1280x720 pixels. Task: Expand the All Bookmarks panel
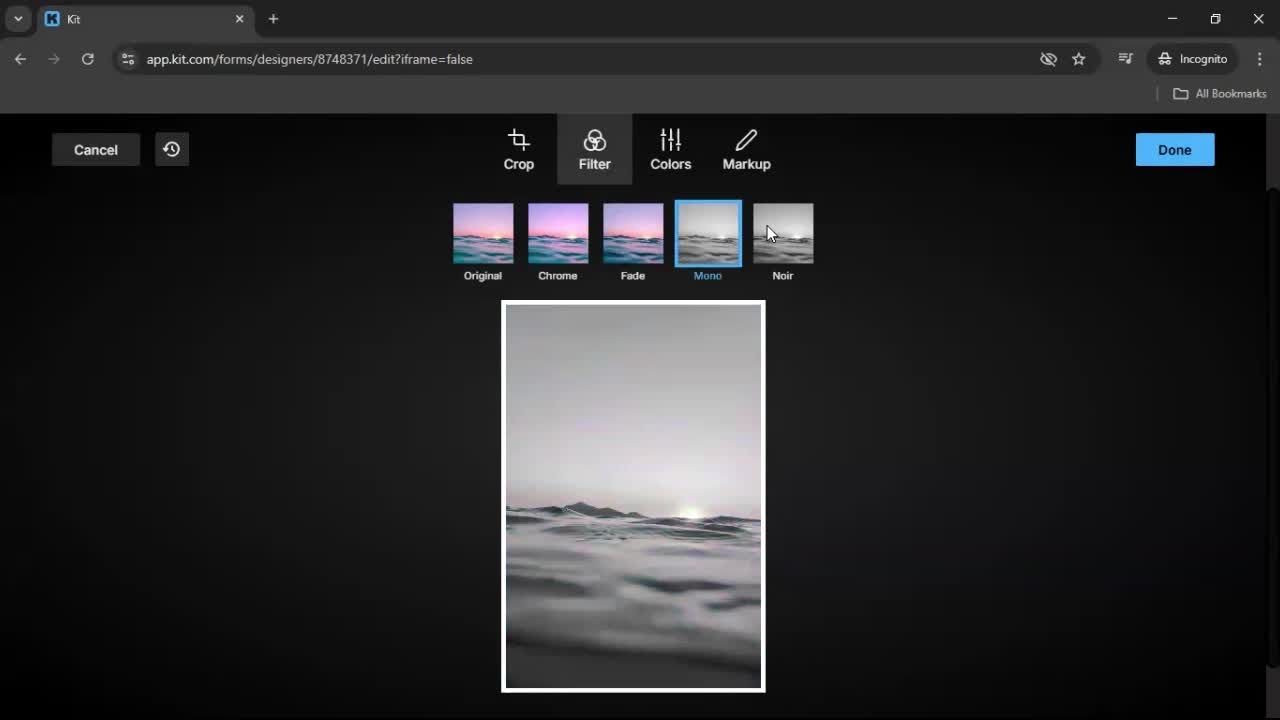pos(1219,93)
